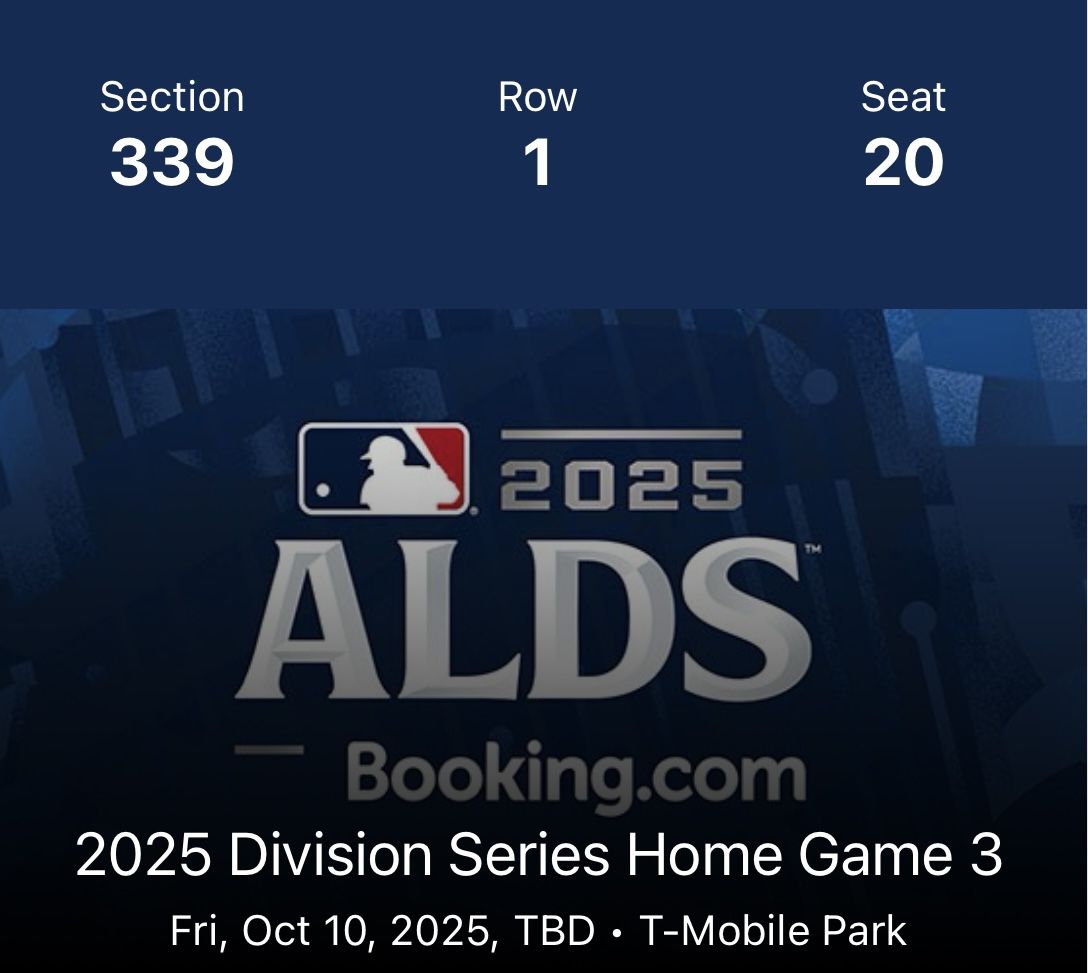Open the T-Mobile Park venue text
The width and height of the screenshot is (1088, 973).
[x=772, y=931]
